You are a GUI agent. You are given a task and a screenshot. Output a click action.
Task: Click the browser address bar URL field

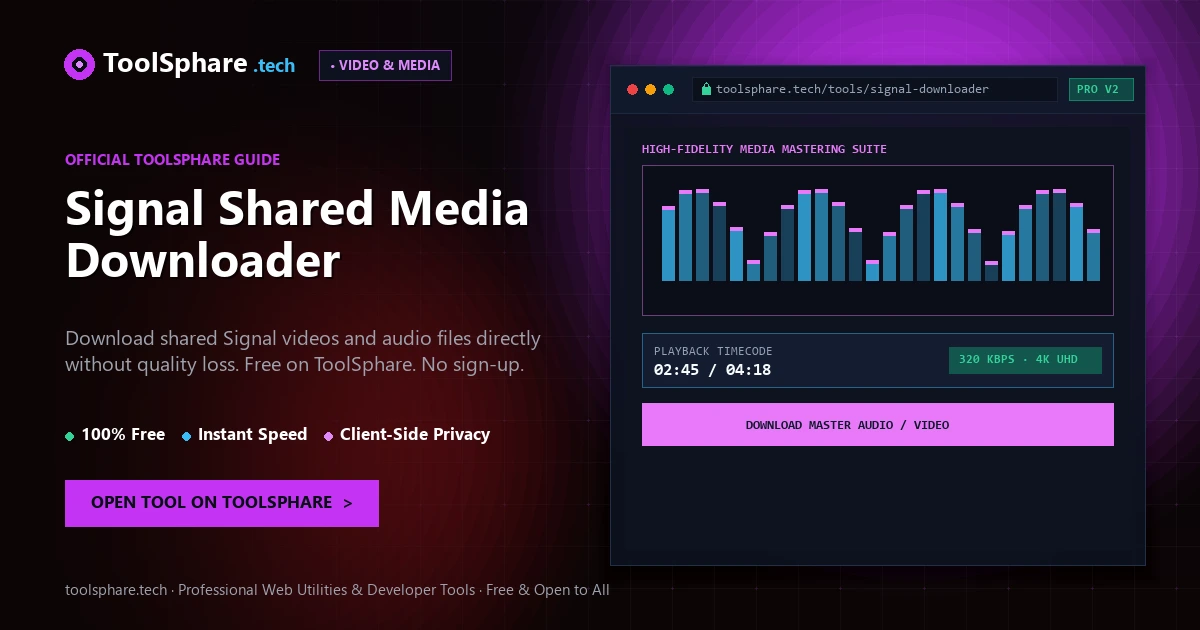click(x=875, y=89)
